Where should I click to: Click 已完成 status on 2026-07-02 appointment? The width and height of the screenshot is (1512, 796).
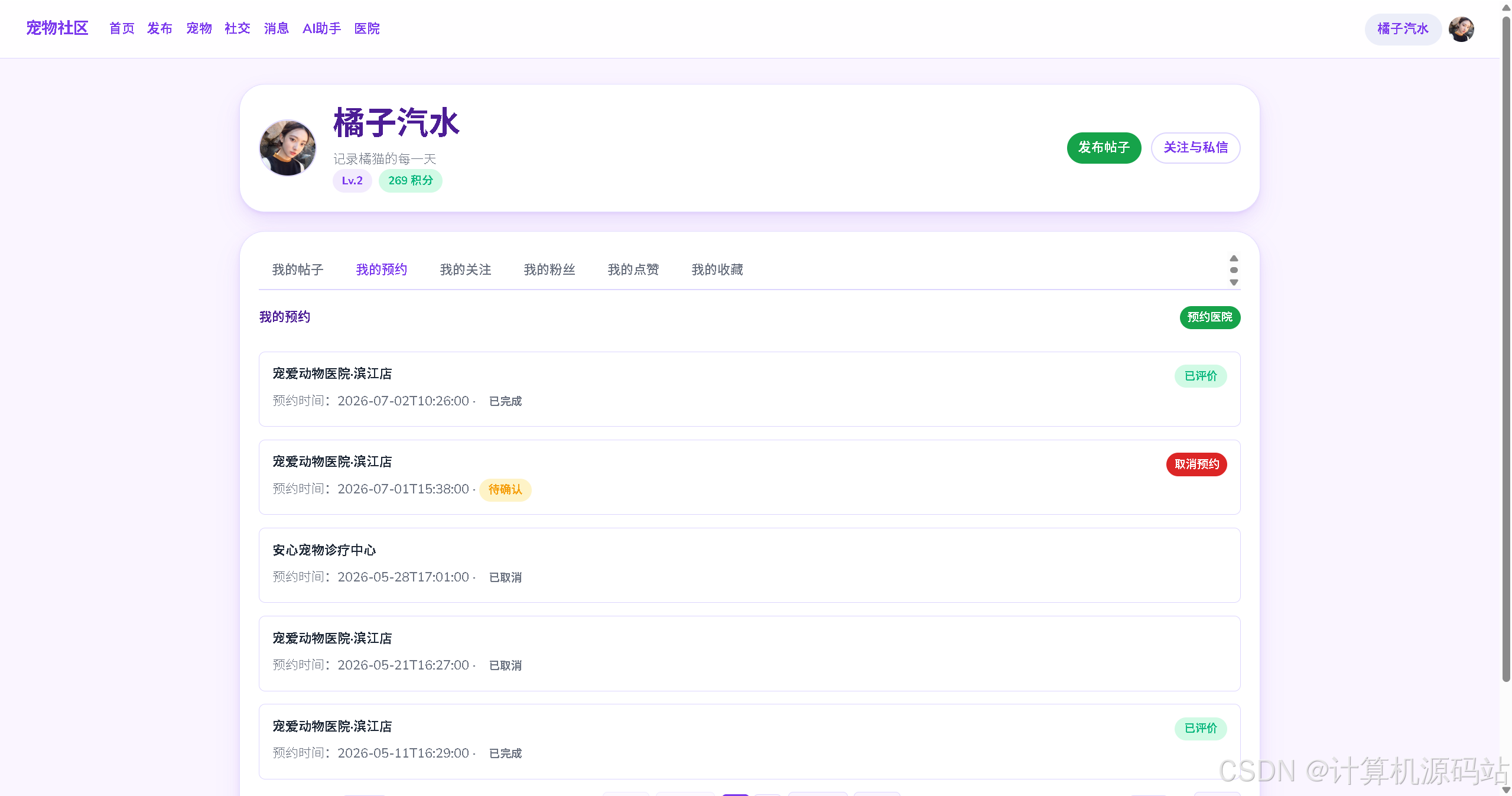point(505,401)
